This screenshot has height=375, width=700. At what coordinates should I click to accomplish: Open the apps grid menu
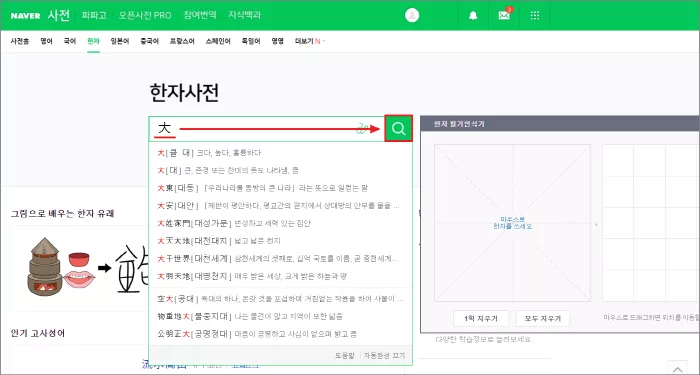(535, 16)
